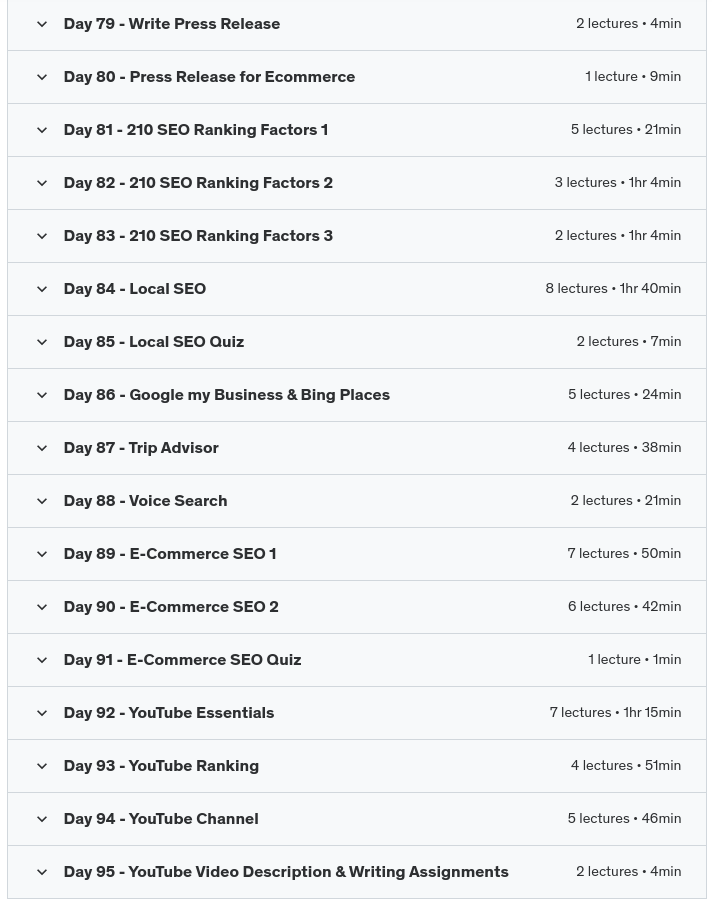712x899 pixels.
Task: Click the chevron icon for Day 82
Action: click(42, 183)
